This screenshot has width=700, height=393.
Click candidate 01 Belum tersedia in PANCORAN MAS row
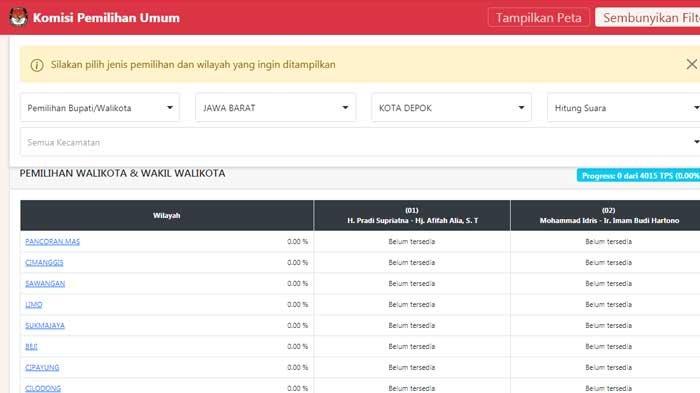click(412, 242)
